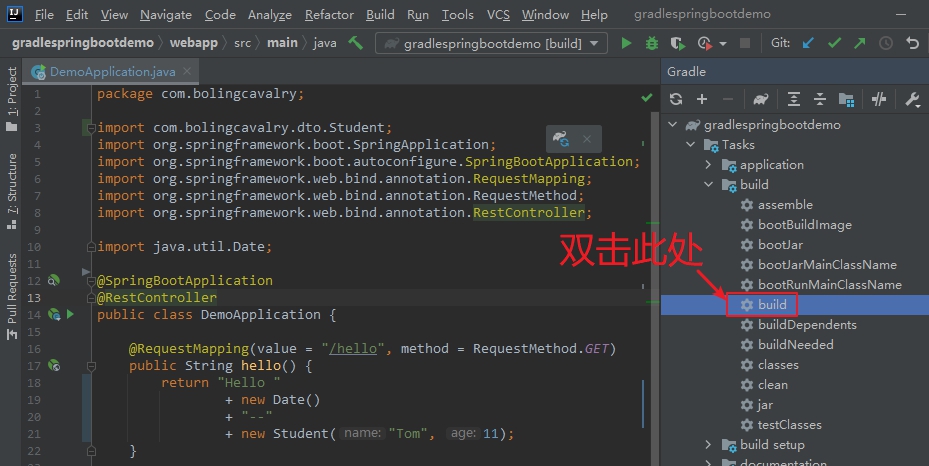Click Git Commit green checkmark
This screenshot has height=466, width=929.
pyautogui.click(x=834, y=43)
